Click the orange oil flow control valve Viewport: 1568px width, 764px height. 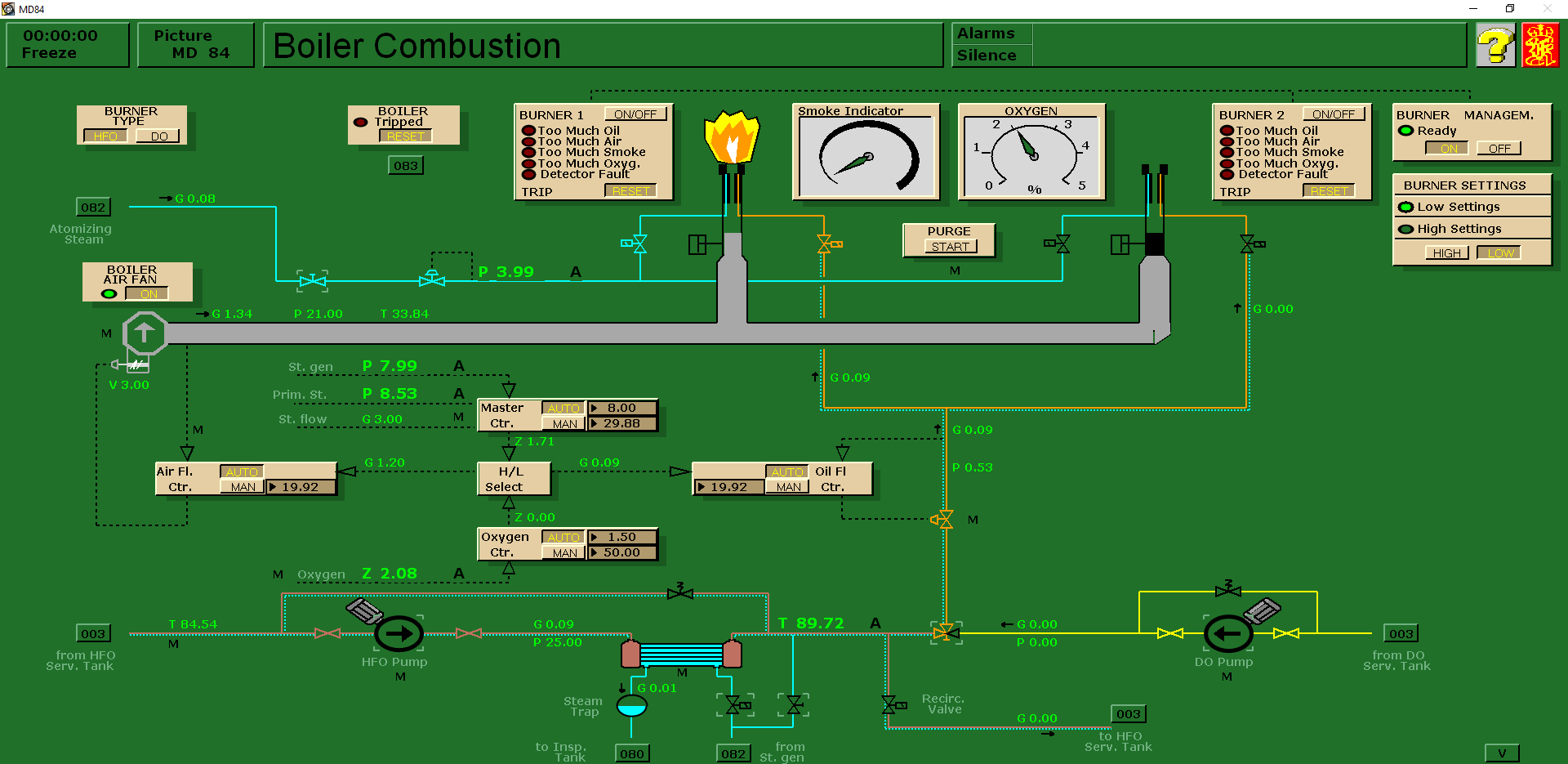944,520
